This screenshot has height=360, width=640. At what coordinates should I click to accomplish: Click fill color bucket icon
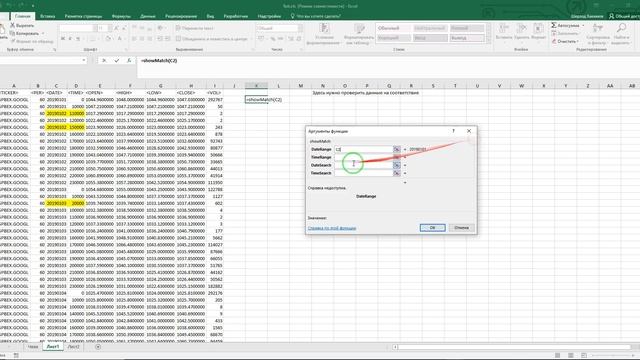tap(108, 39)
